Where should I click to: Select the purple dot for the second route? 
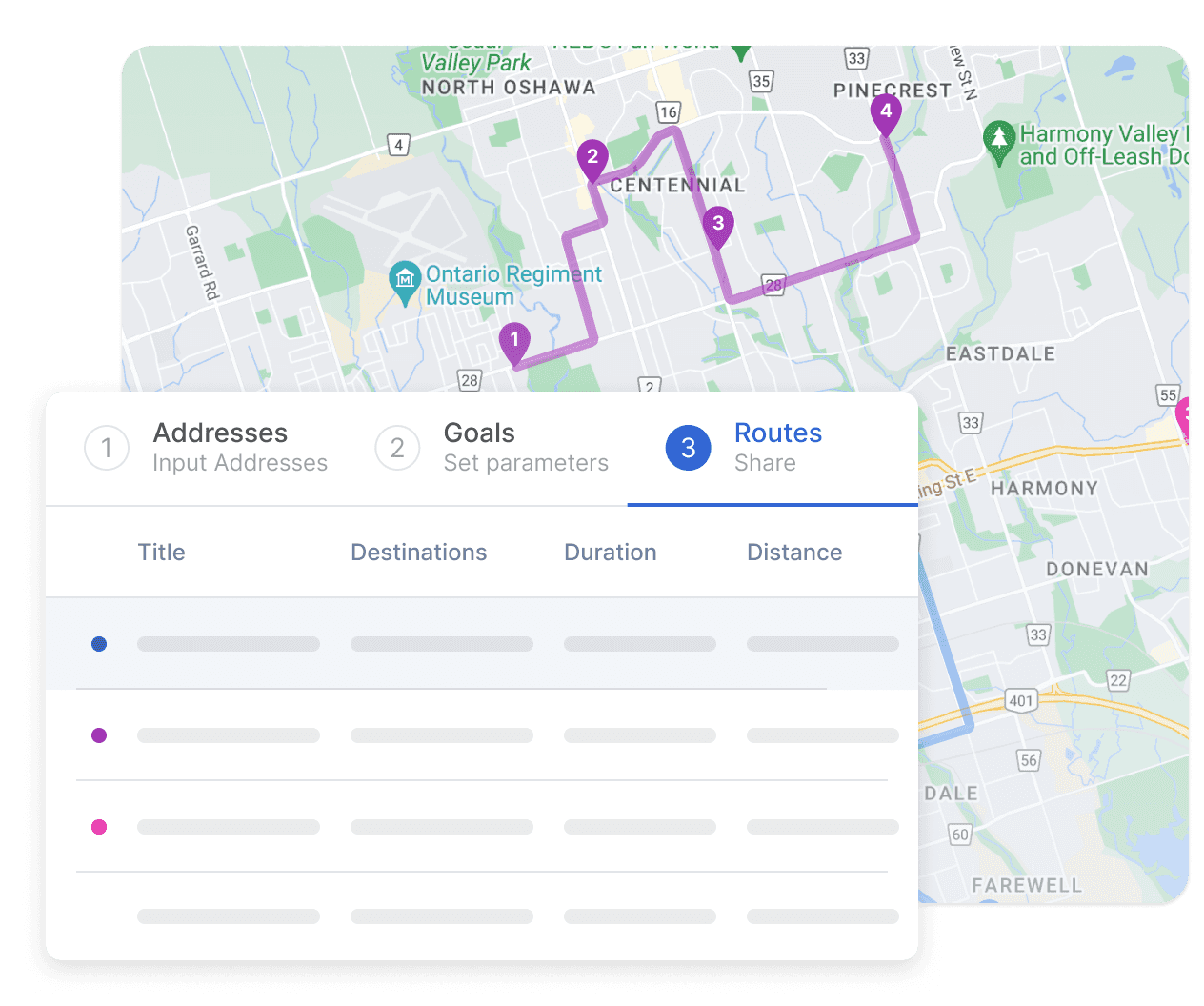[x=99, y=735]
